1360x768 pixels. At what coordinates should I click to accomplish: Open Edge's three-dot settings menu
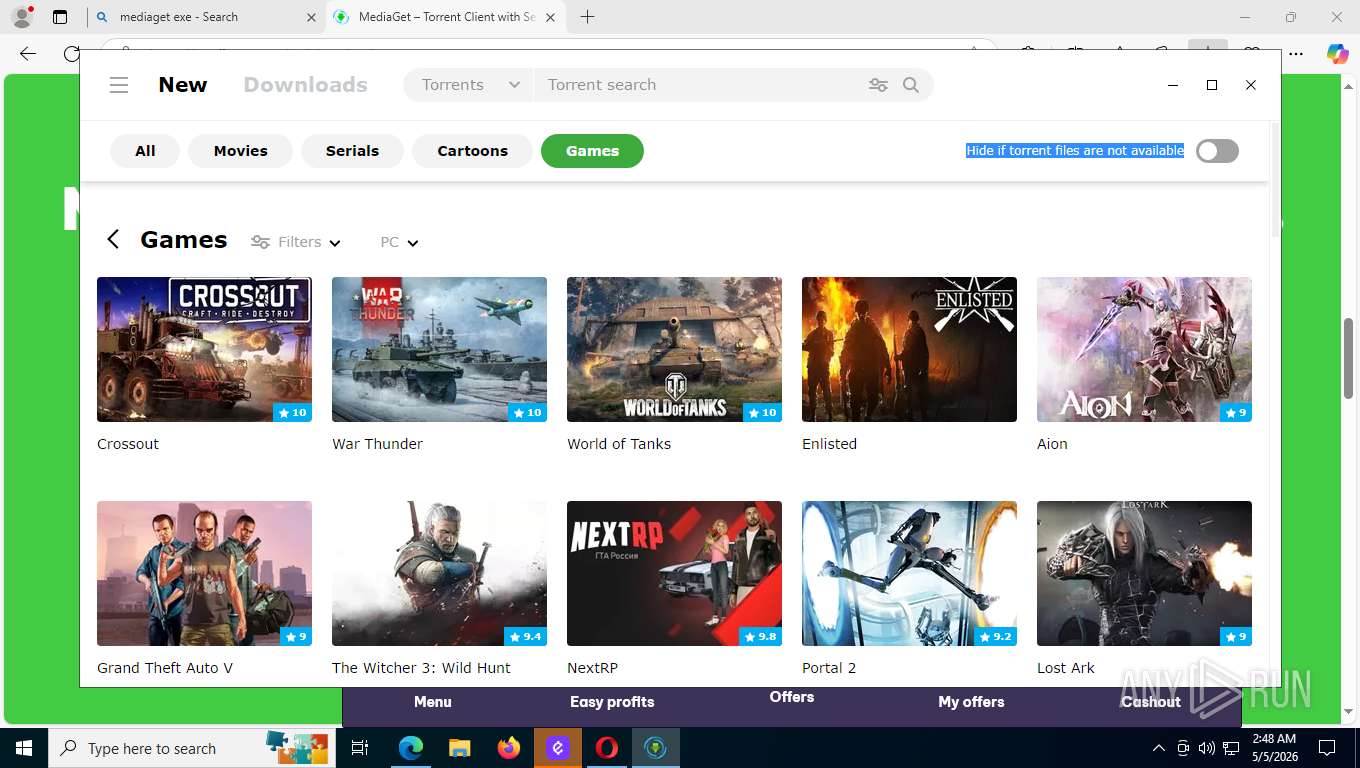tap(1296, 54)
